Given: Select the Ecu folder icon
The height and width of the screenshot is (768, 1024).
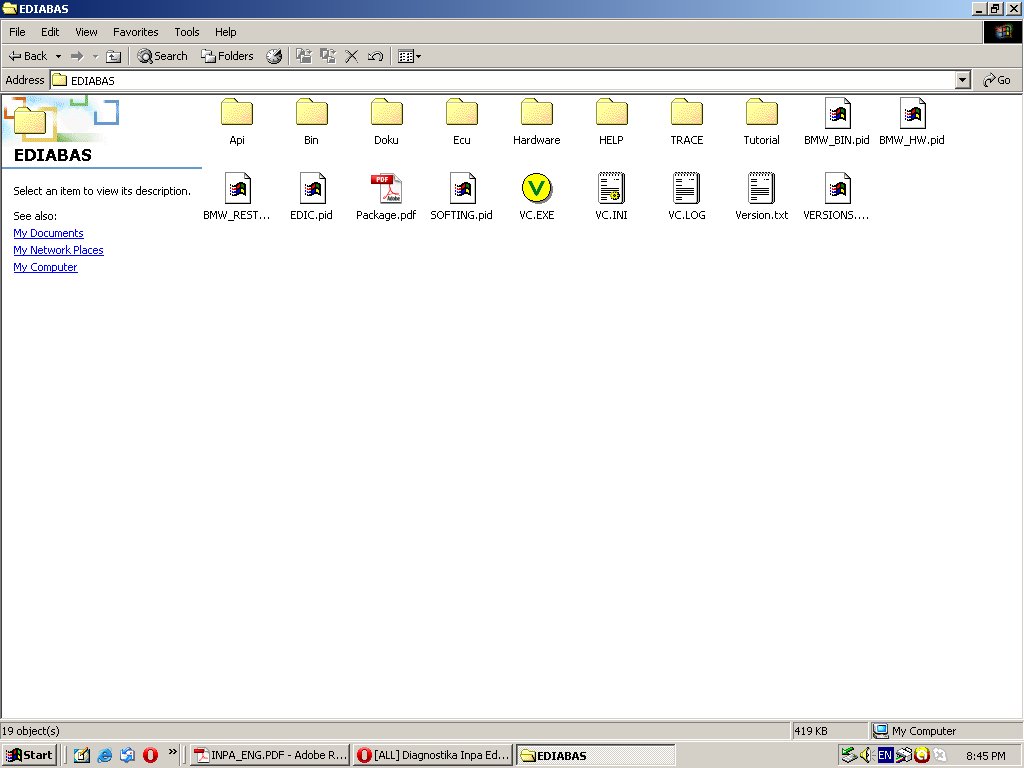Looking at the screenshot, I should tap(461, 113).
